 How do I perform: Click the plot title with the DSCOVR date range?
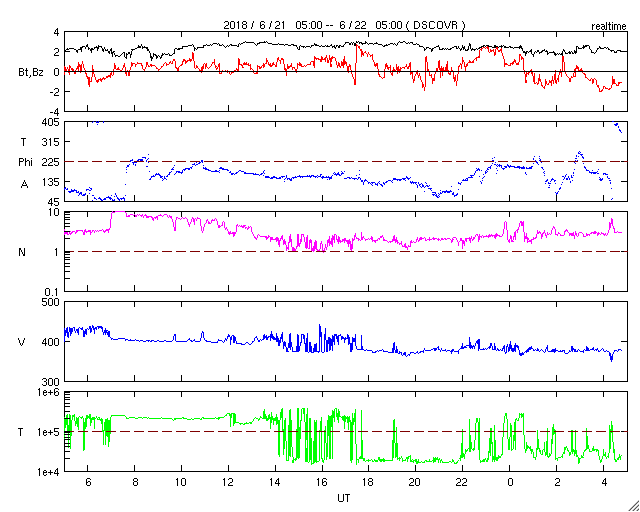point(344,25)
